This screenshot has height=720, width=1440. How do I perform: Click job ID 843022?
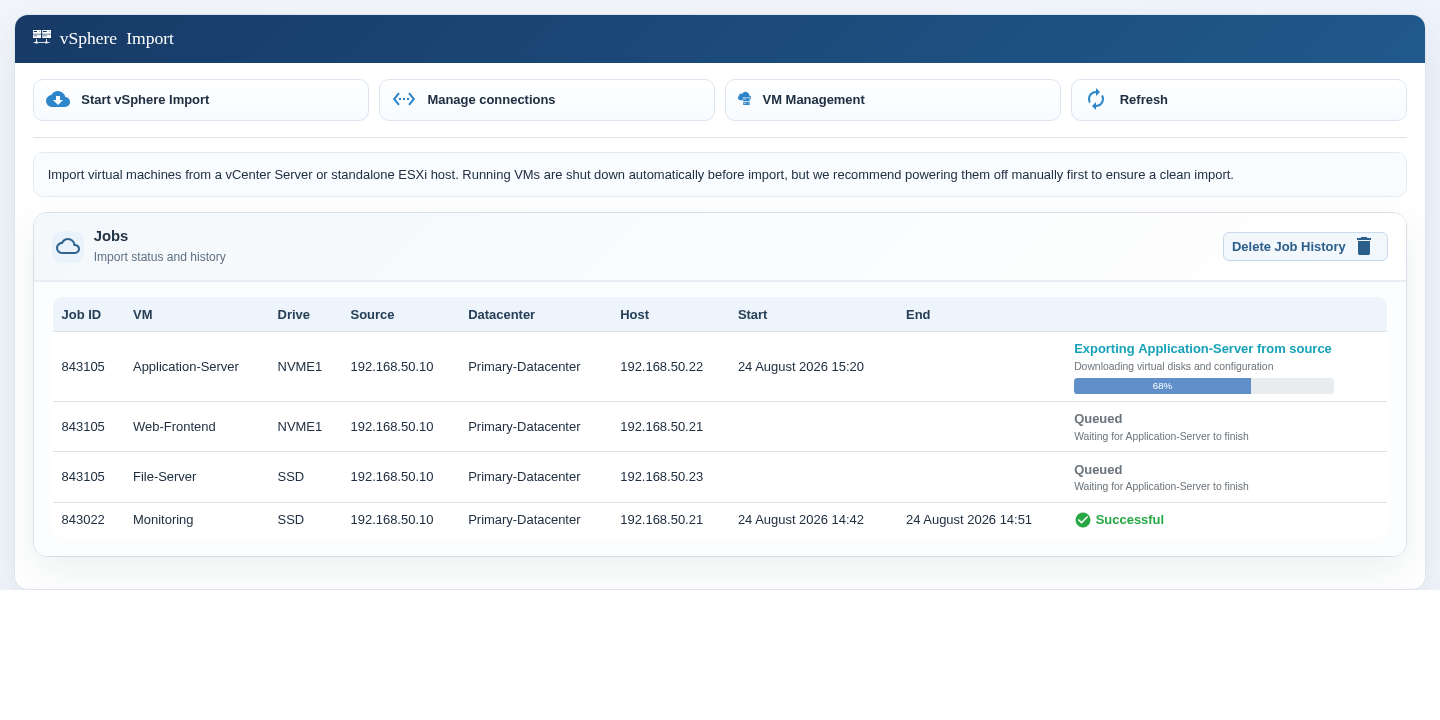tap(83, 519)
